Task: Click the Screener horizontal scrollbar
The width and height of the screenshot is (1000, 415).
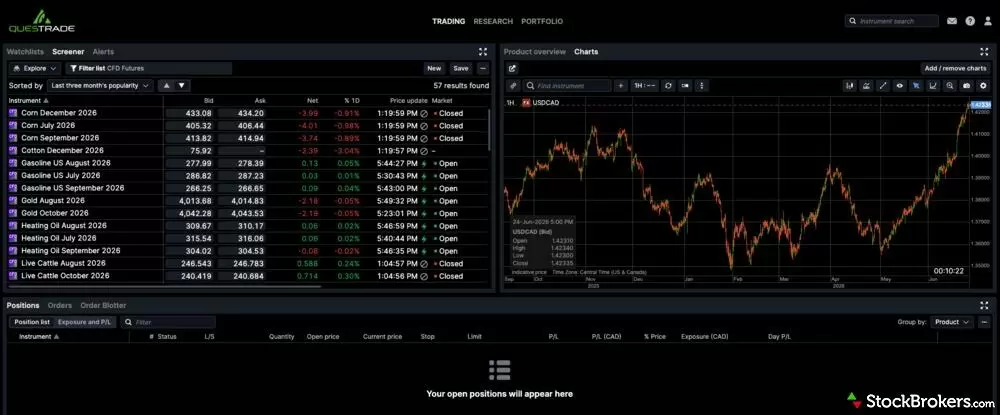Action: click(x=165, y=287)
